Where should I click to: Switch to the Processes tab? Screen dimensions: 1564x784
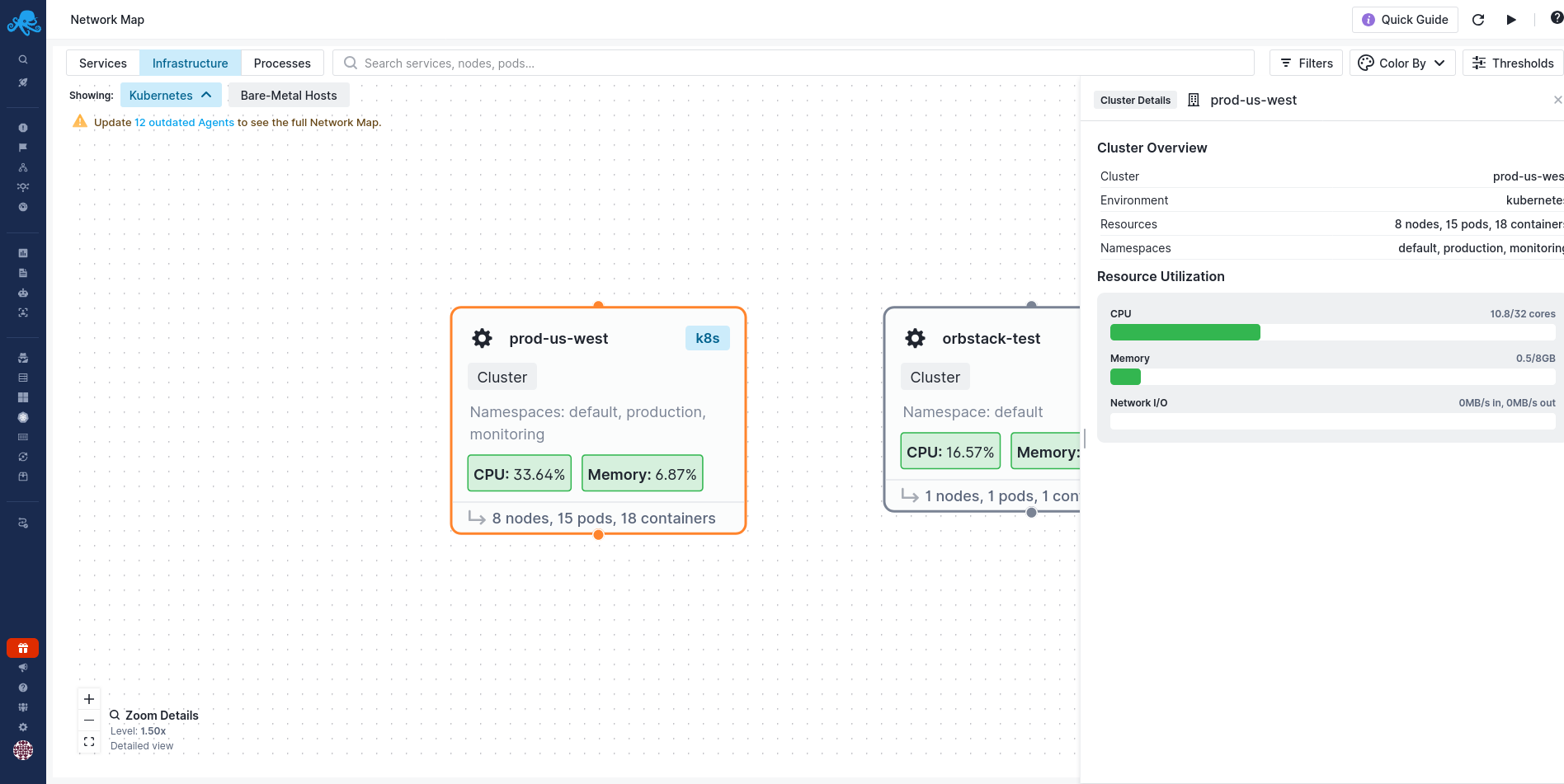[x=282, y=63]
